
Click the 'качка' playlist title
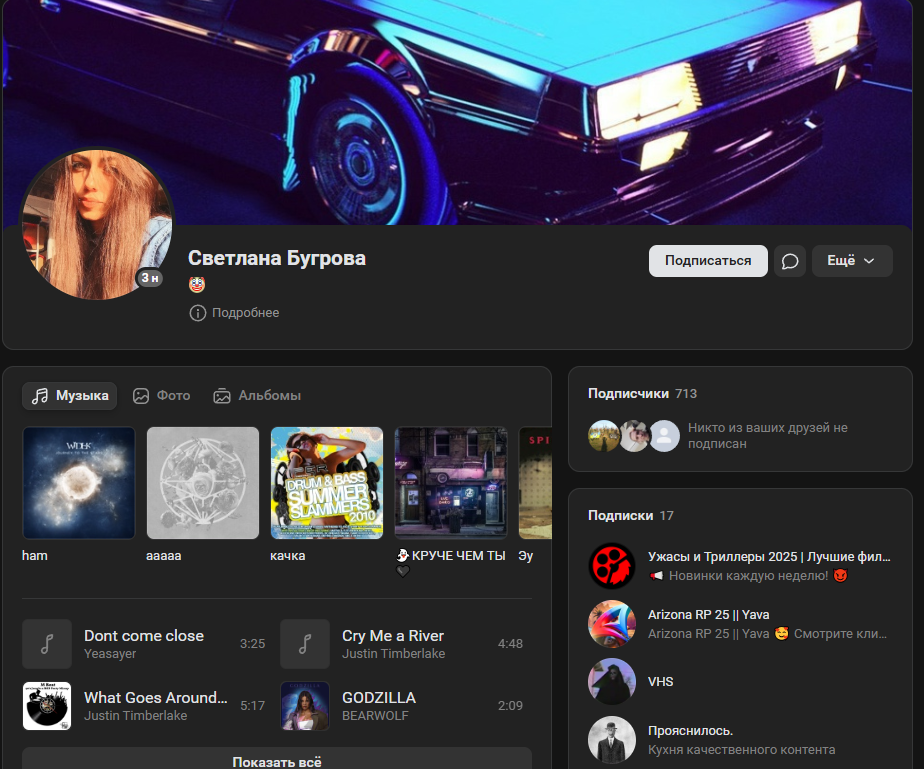coord(288,556)
